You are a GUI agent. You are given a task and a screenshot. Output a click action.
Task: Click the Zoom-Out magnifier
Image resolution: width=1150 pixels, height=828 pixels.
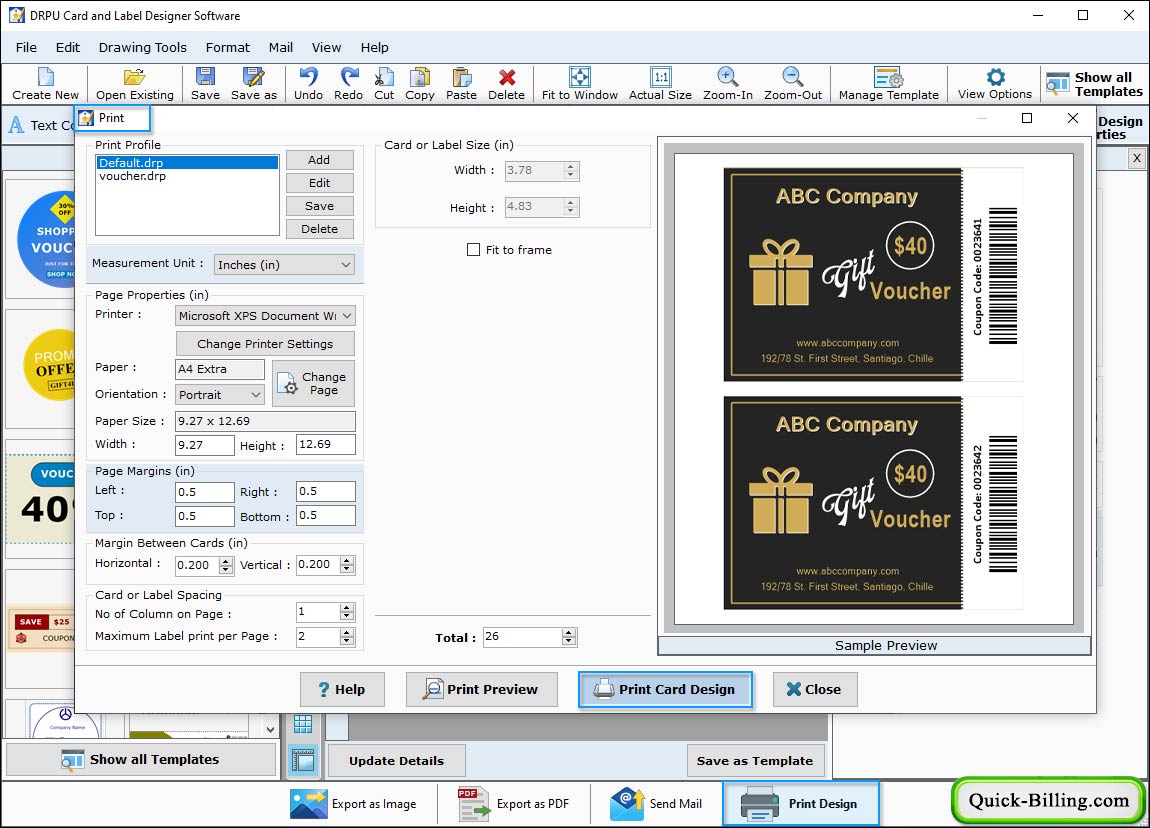pyautogui.click(x=793, y=84)
